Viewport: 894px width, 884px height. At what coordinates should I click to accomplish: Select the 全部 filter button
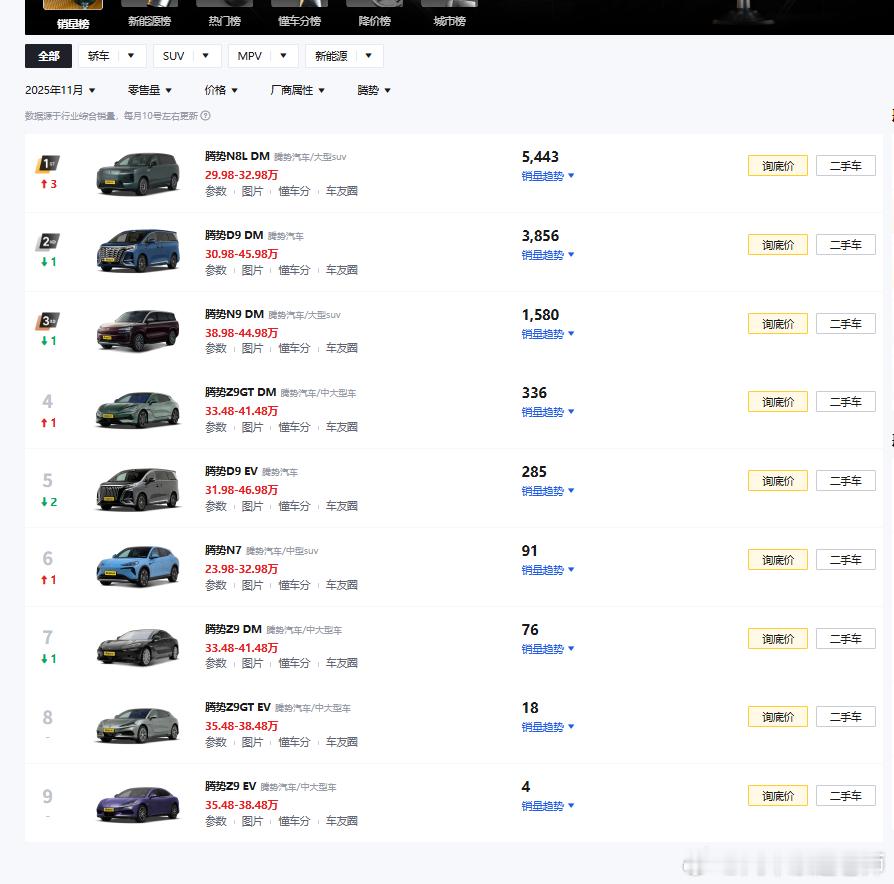click(x=48, y=56)
